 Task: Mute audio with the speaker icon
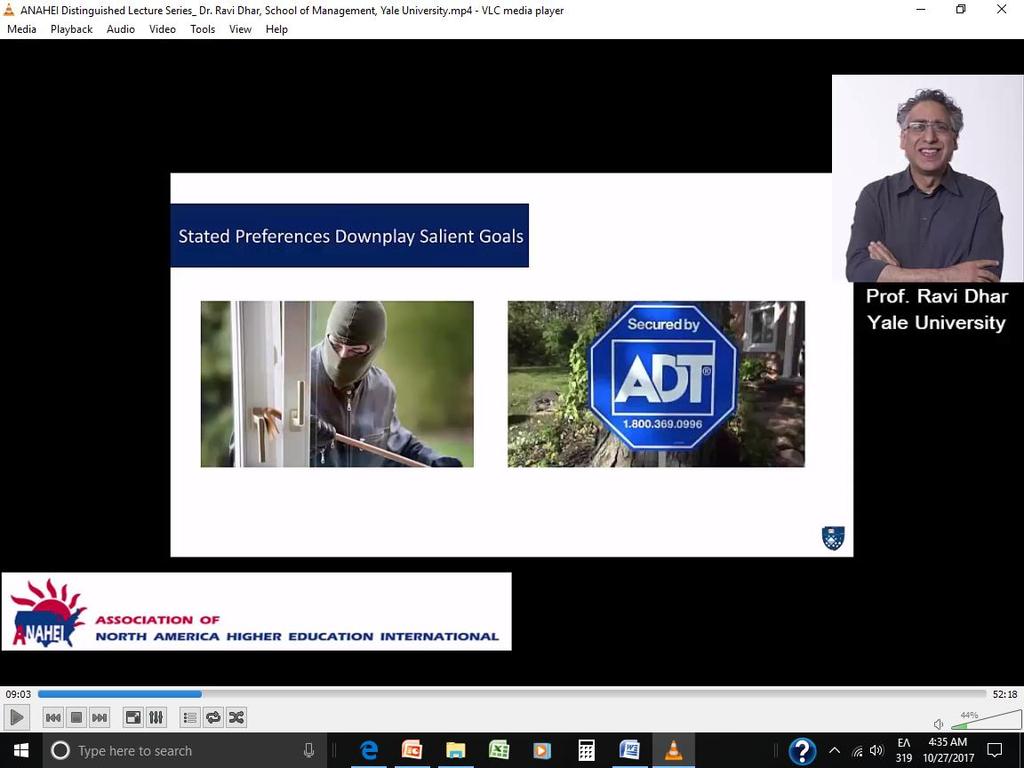click(938, 724)
